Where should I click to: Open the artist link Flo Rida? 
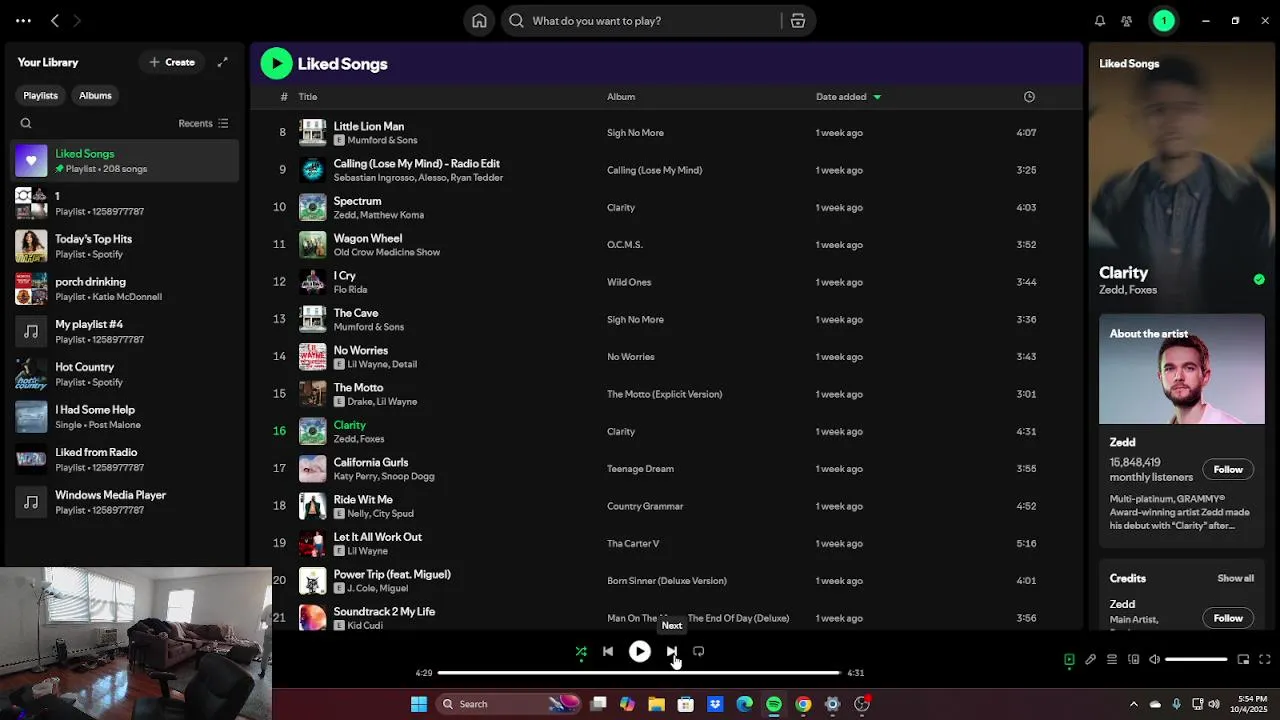click(350, 290)
